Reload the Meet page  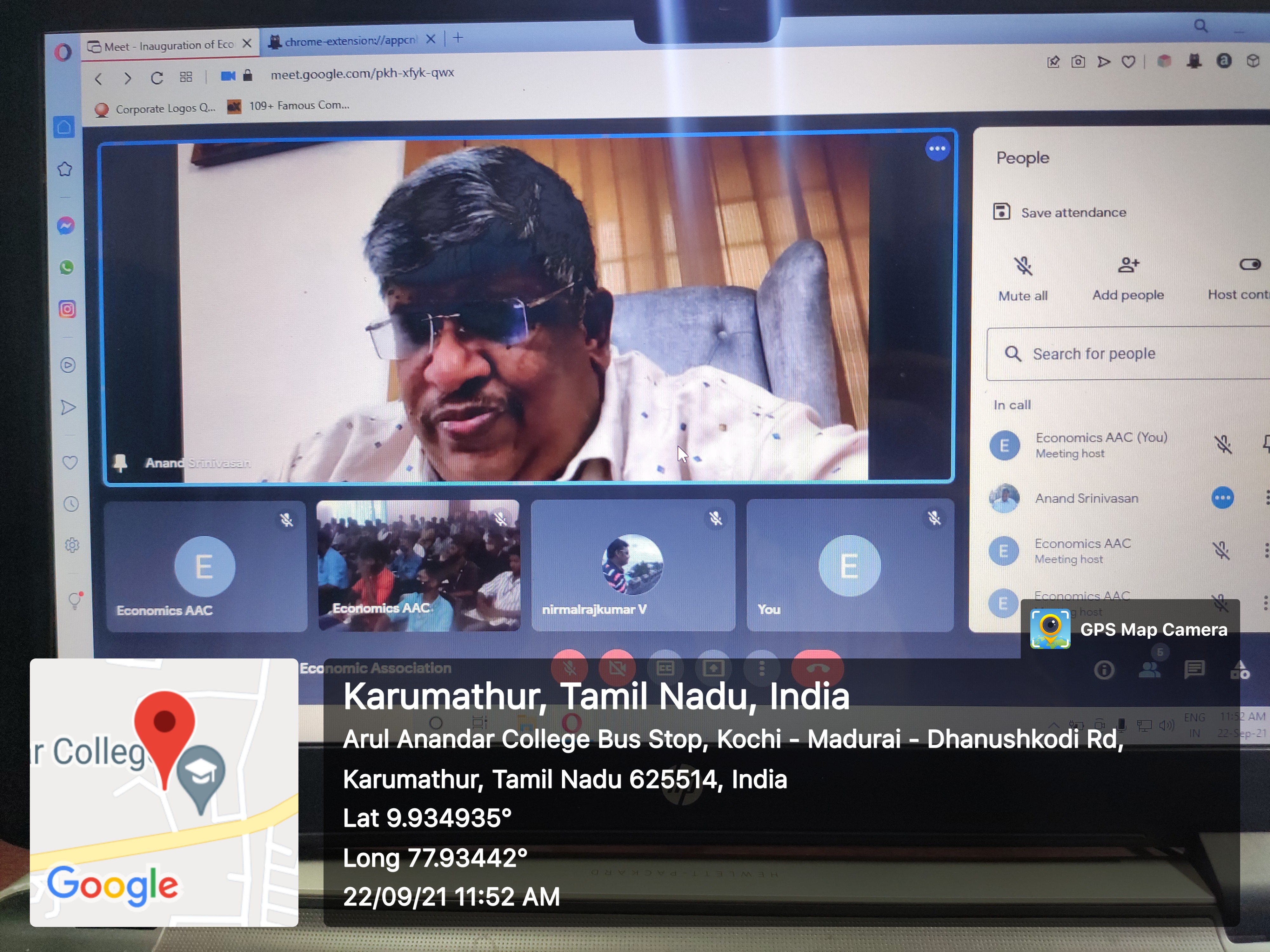[x=157, y=77]
